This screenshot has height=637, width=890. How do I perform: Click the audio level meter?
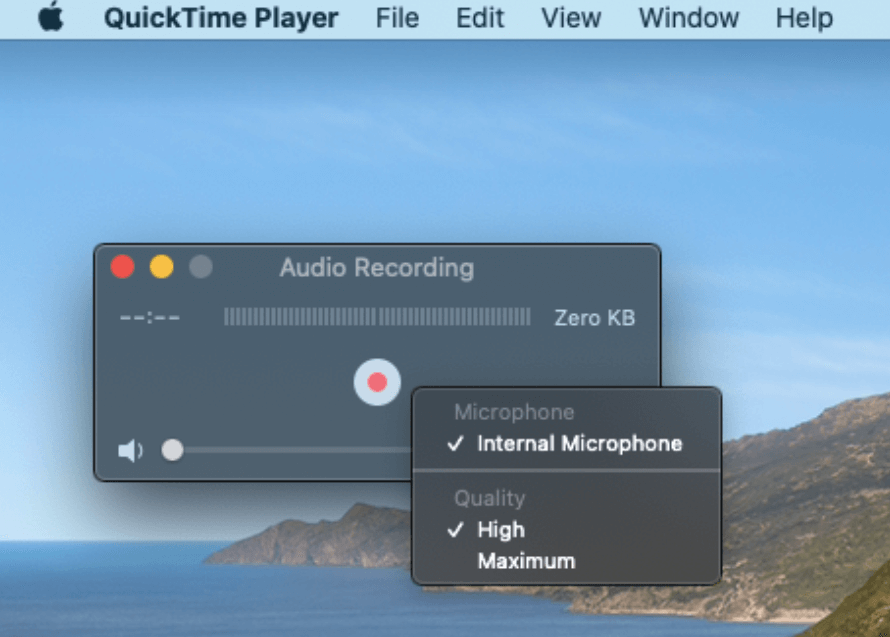point(378,317)
